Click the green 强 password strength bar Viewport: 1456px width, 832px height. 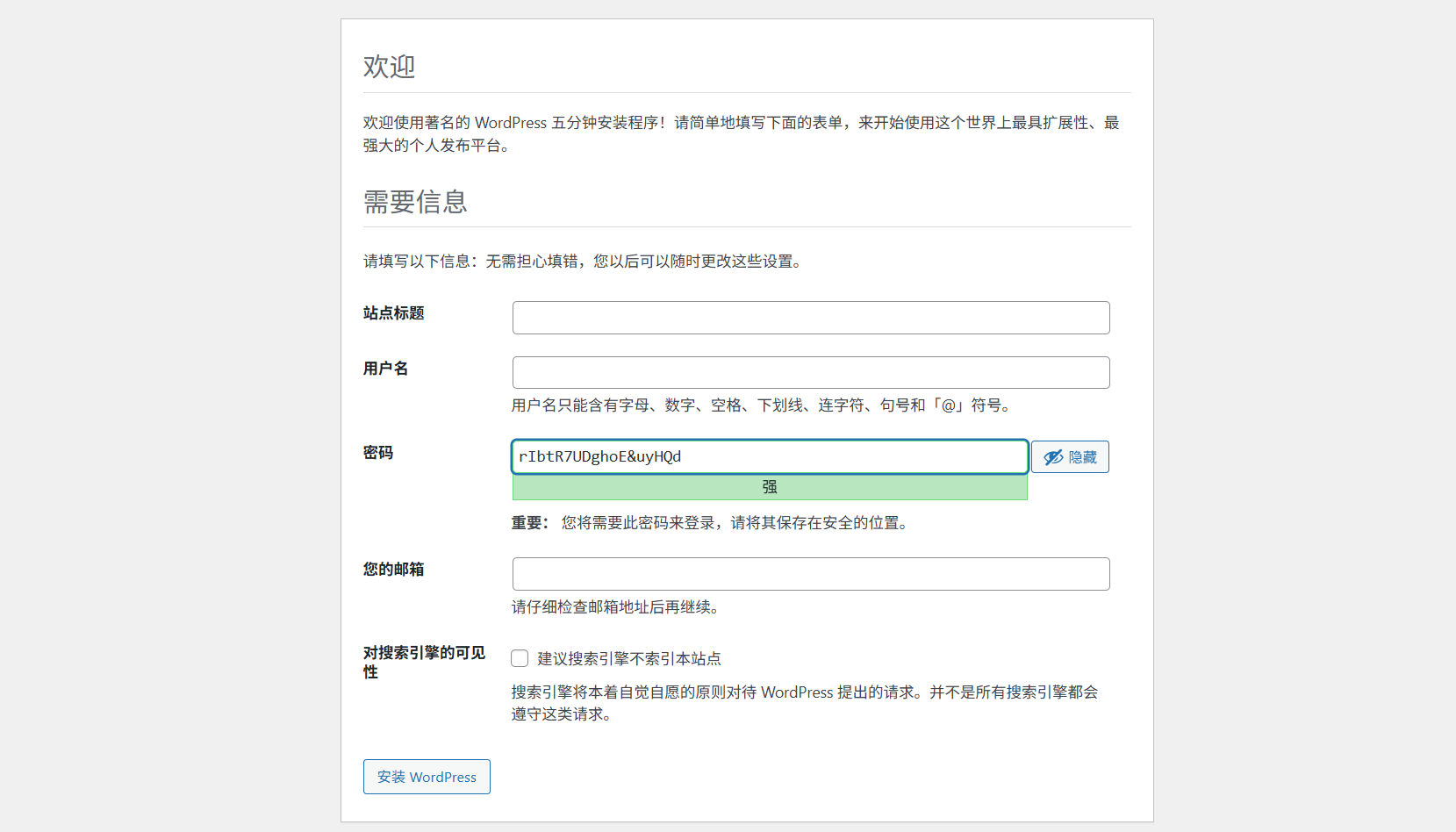tap(770, 487)
